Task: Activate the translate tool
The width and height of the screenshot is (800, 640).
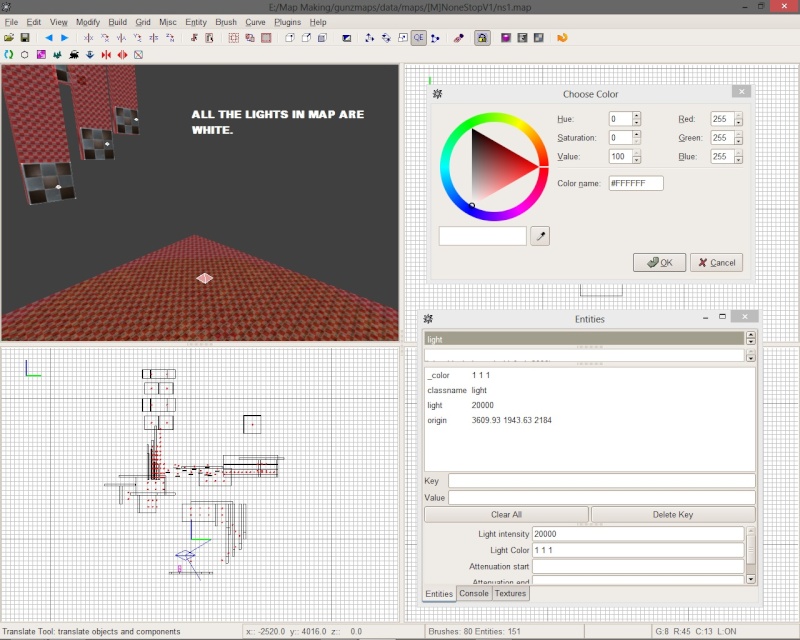Action: click(x=369, y=38)
